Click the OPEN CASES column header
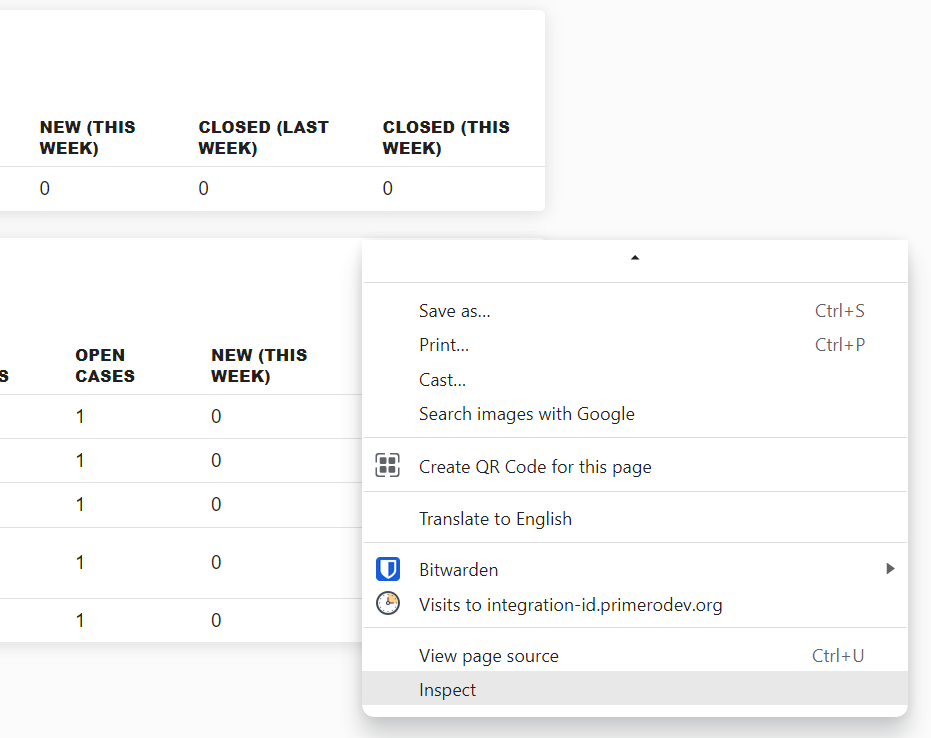The height and width of the screenshot is (738, 931). coord(105,365)
